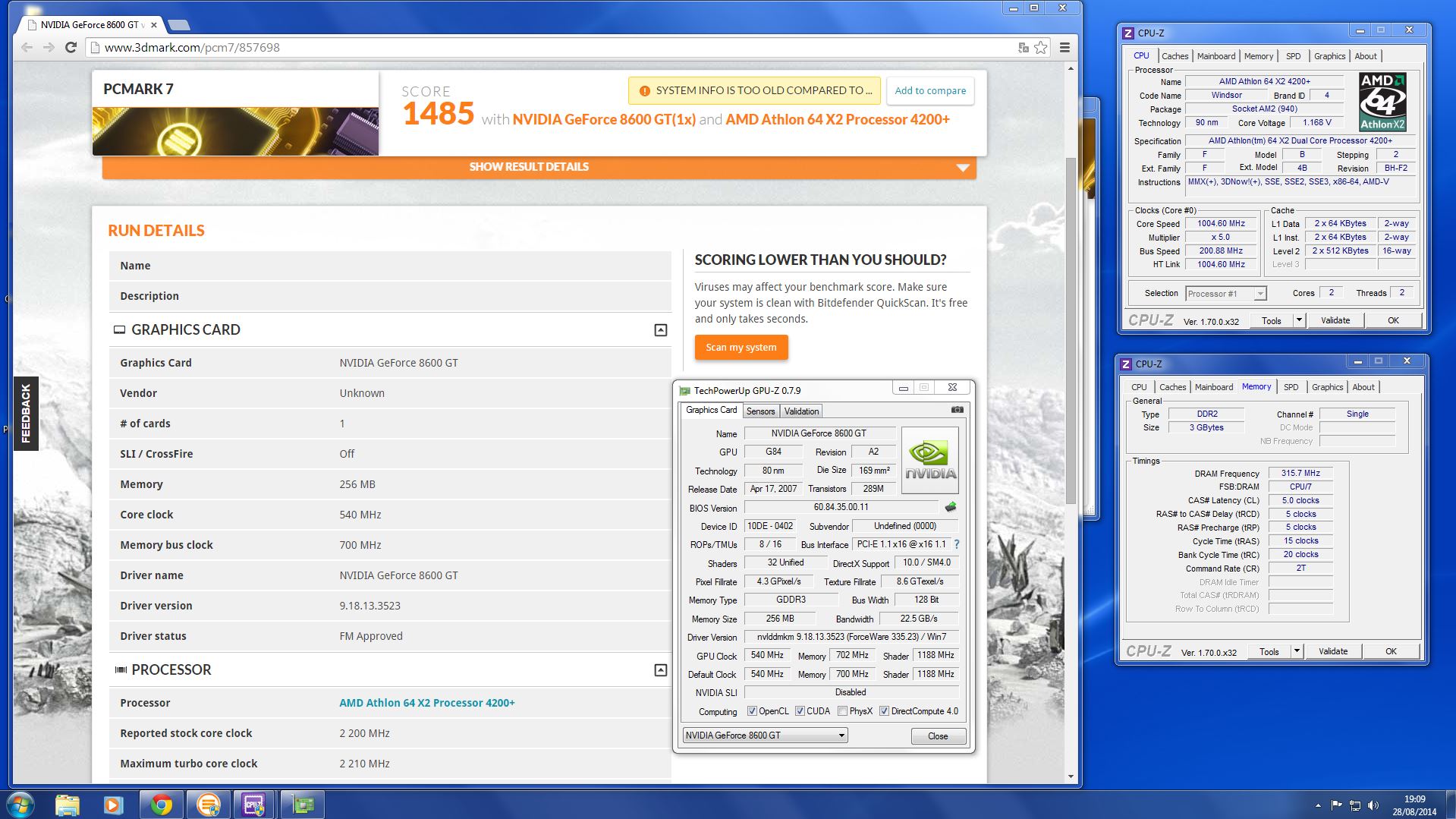The width and height of the screenshot is (1456, 819).
Task: Switch to GPU-Z taskbar button
Action: point(303,805)
